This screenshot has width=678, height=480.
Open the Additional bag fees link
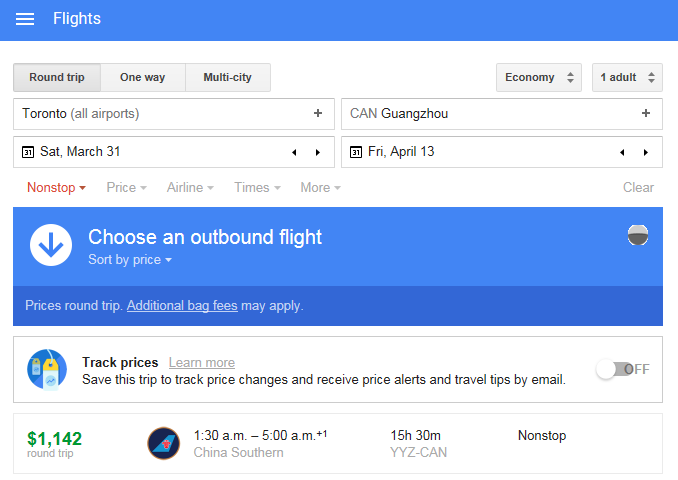tap(182, 306)
